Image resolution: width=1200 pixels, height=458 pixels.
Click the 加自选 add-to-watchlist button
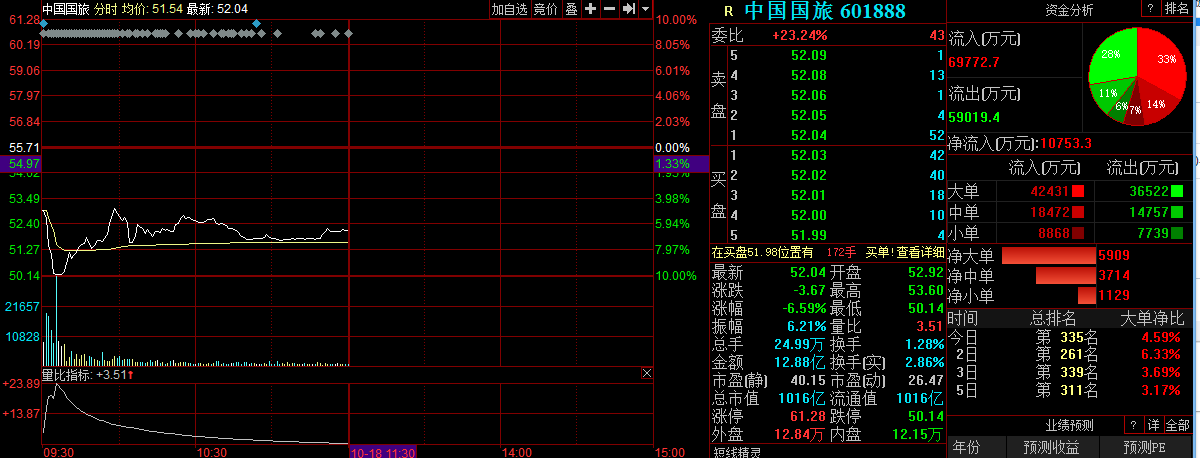click(x=509, y=9)
